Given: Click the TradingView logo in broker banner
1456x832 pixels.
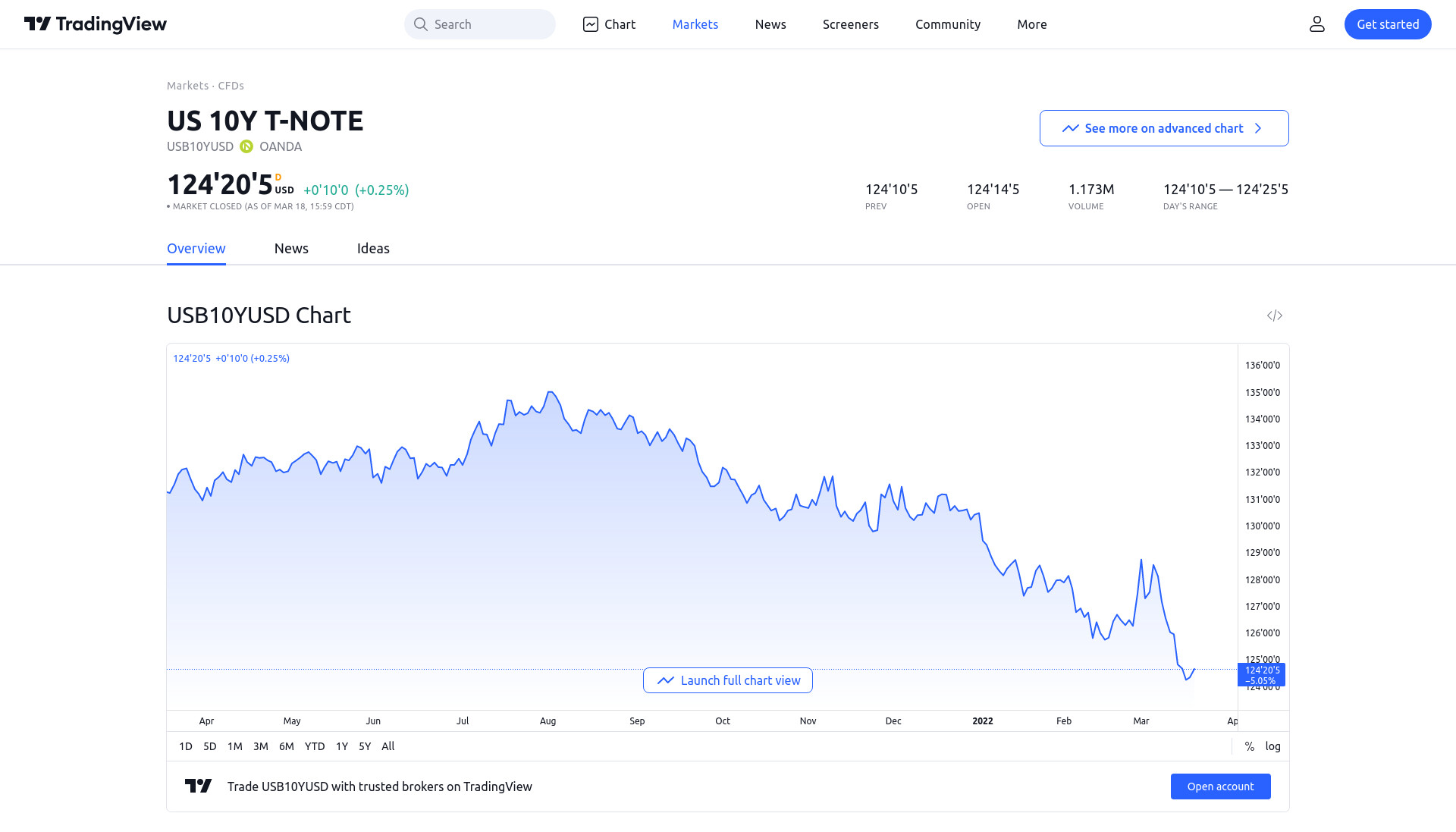Looking at the screenshot, I should pyautogui.click(x=199, y=786).
